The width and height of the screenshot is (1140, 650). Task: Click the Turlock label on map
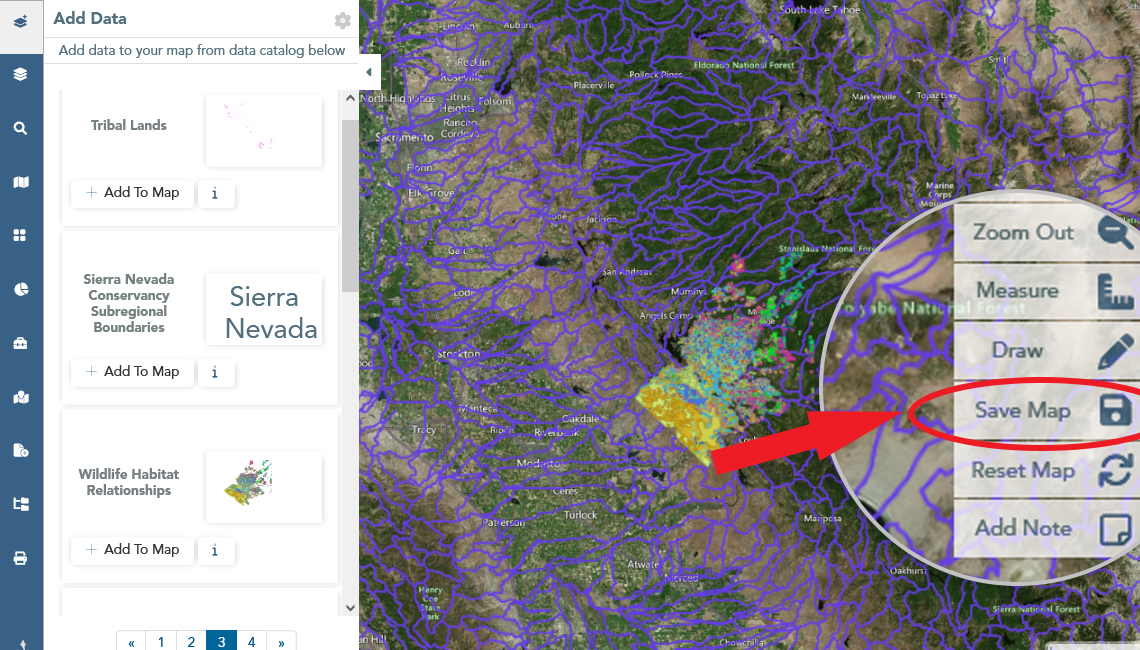pos(580,515)
